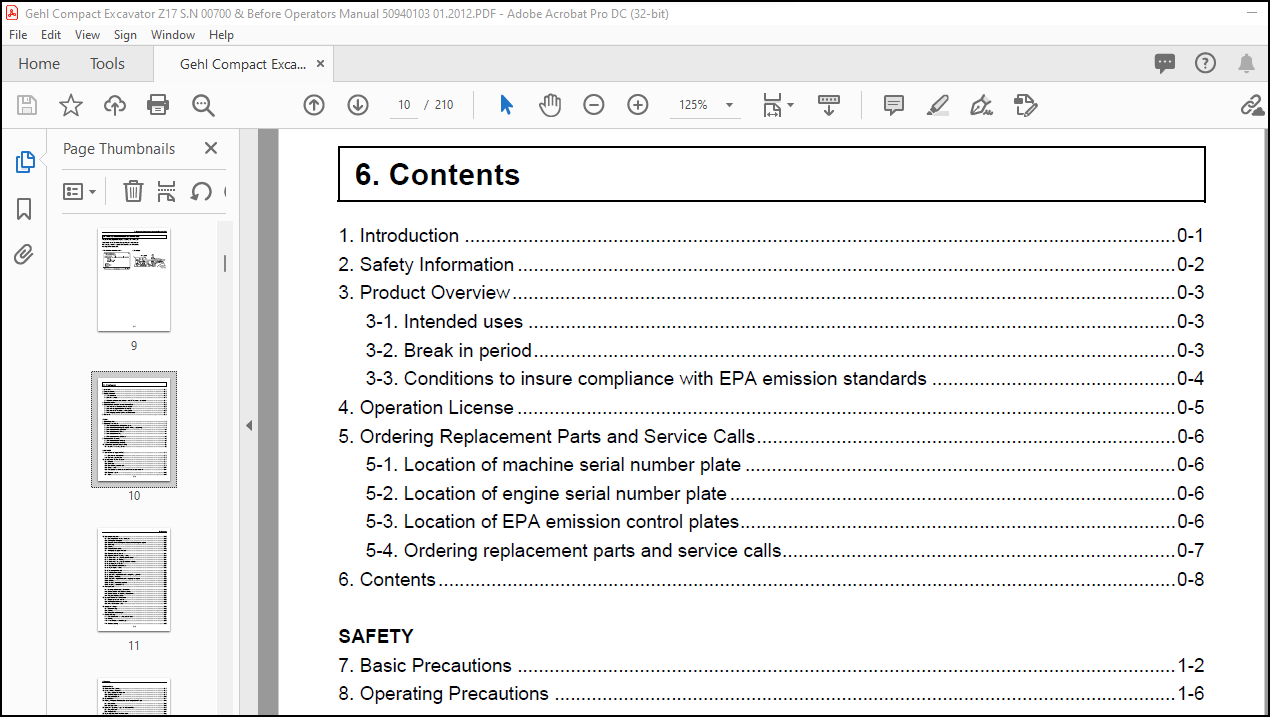Open the Sign menu

[125, 34]
